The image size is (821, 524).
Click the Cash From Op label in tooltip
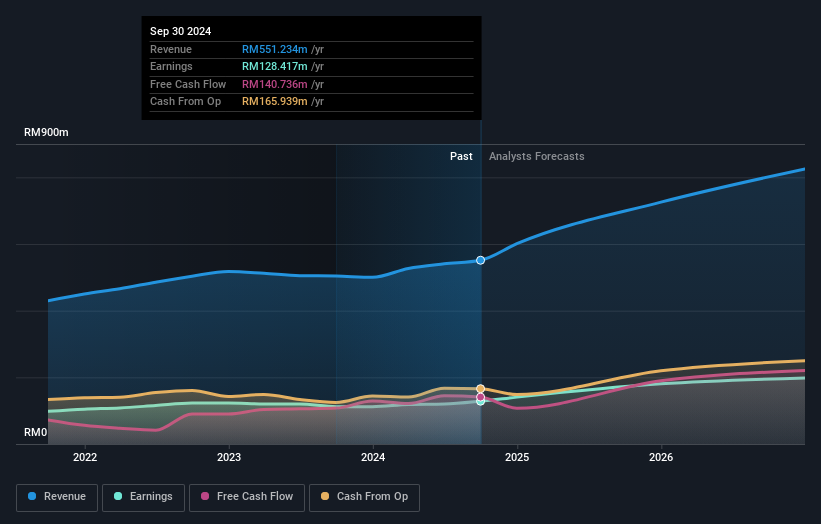click(x=185, y=102)
